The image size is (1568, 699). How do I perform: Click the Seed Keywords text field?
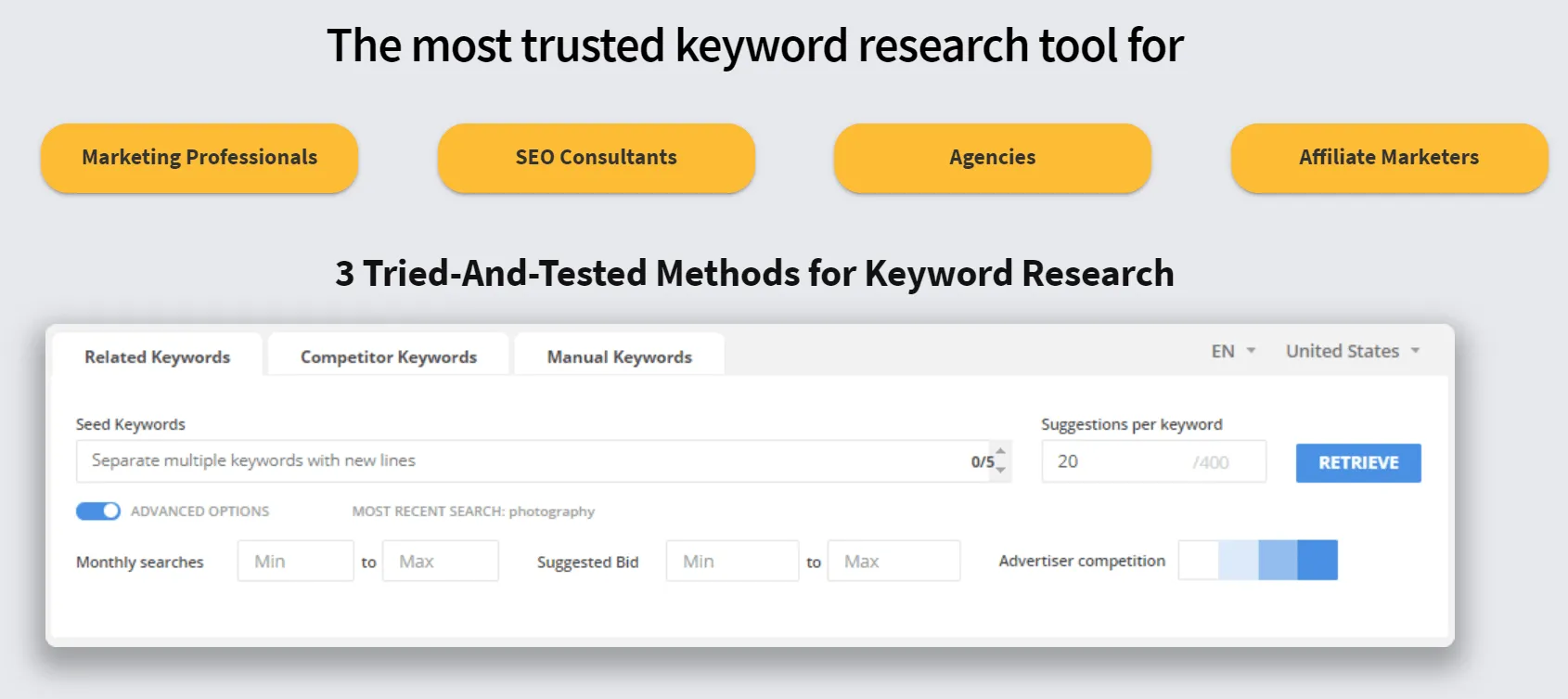point(520,461)
